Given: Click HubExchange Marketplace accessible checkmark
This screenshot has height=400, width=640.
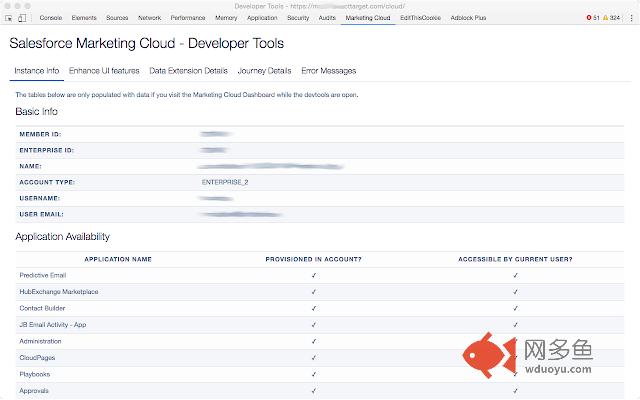Looking at the screenshot, I should (x=516, y=292).
